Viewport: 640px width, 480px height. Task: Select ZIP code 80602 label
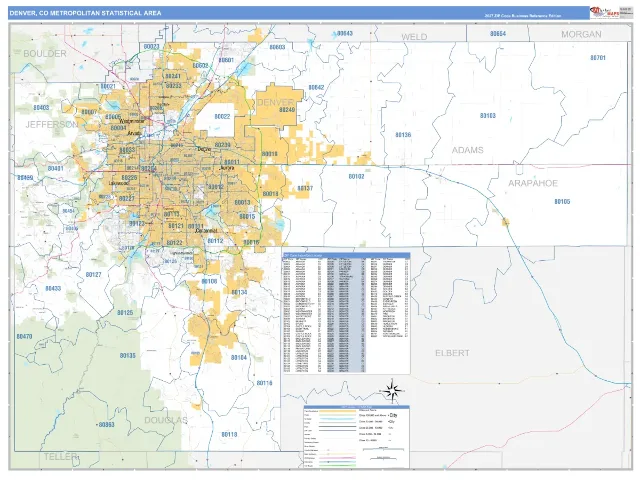200,66
